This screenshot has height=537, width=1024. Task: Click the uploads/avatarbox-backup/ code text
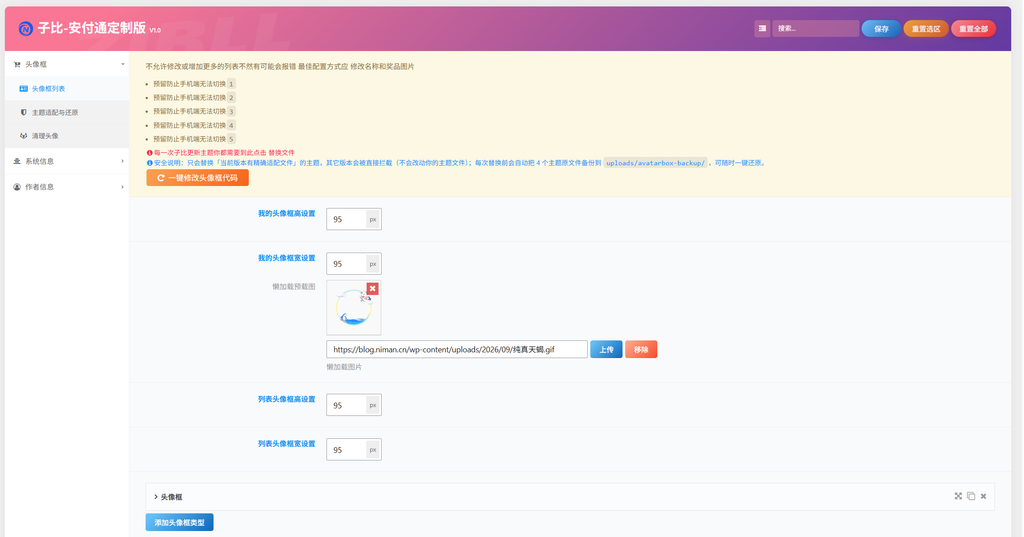click(x=655, y=163)
